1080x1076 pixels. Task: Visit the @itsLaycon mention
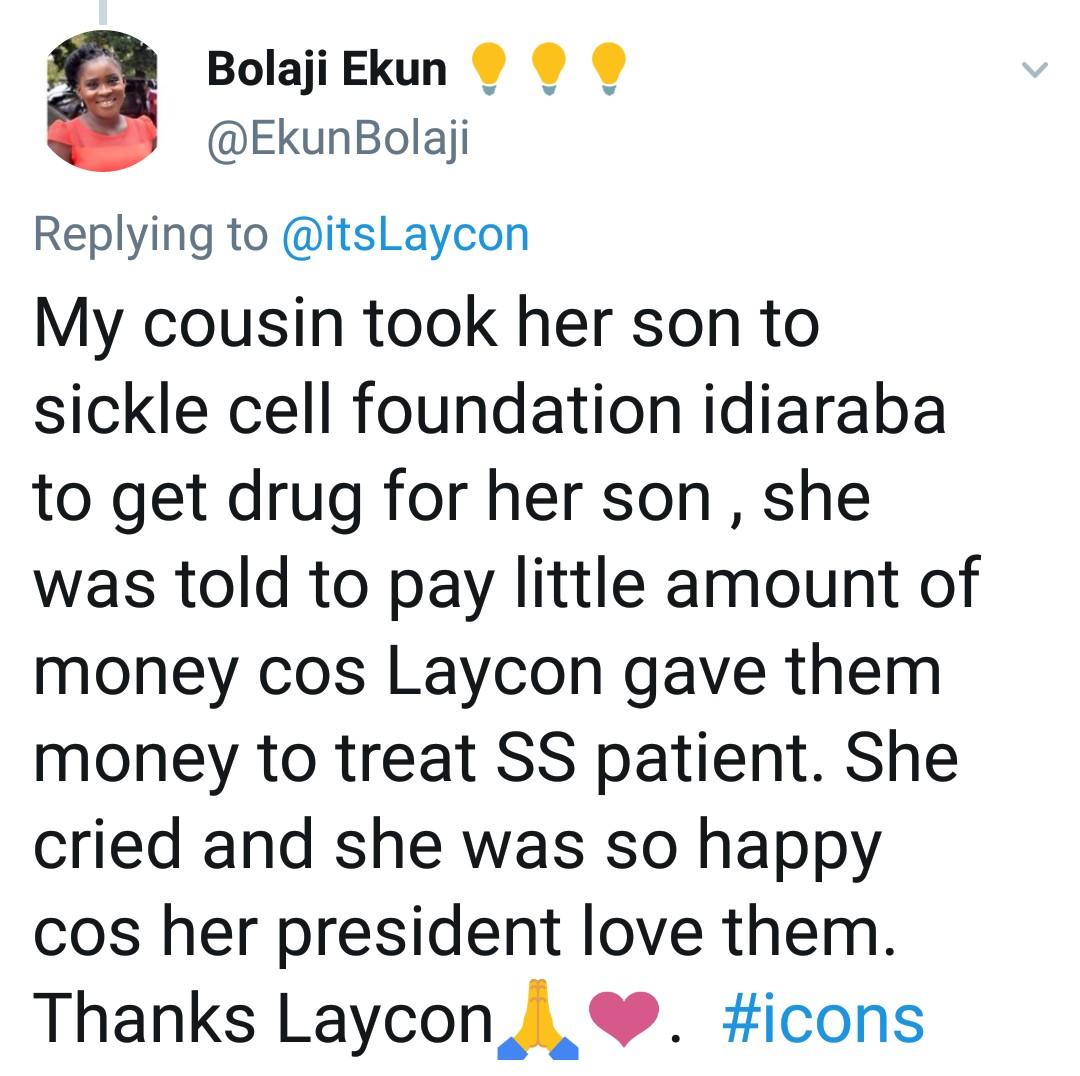tap(405, 236)
